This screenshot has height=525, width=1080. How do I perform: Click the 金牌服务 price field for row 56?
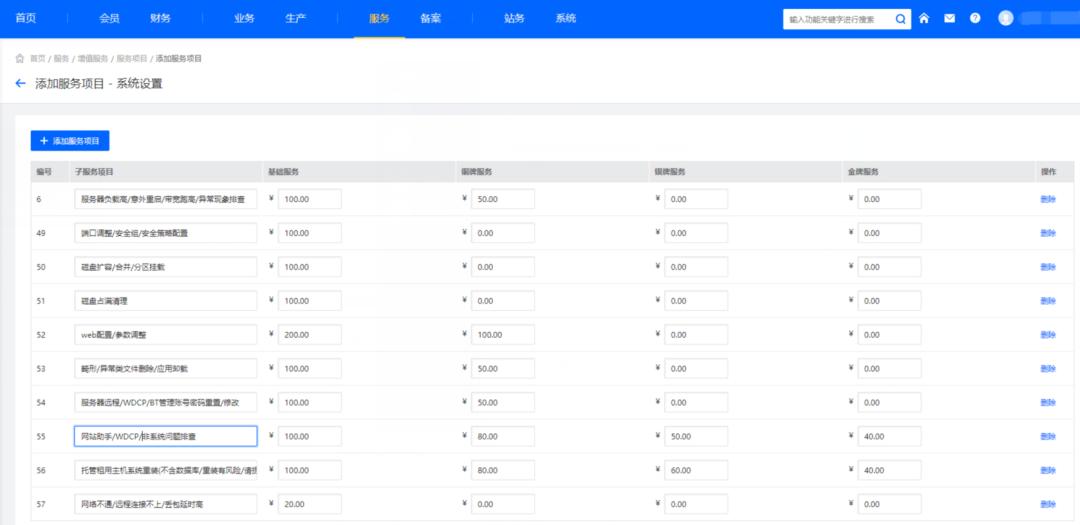coord(889,471)
